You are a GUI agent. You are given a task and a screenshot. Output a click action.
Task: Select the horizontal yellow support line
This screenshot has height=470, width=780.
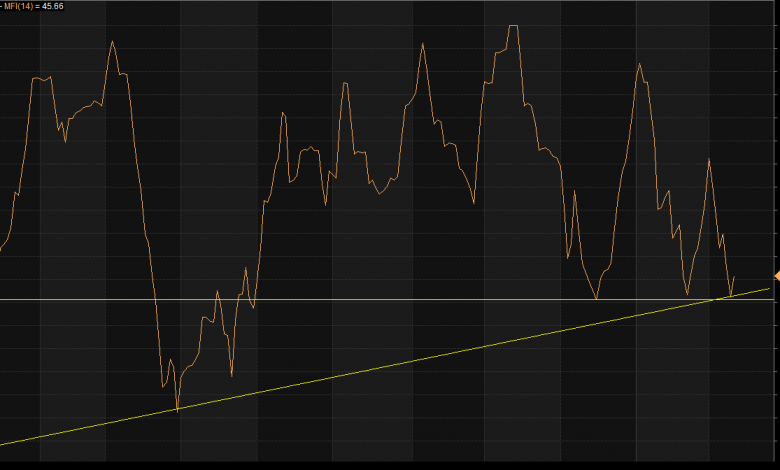(x=400, y=299)
